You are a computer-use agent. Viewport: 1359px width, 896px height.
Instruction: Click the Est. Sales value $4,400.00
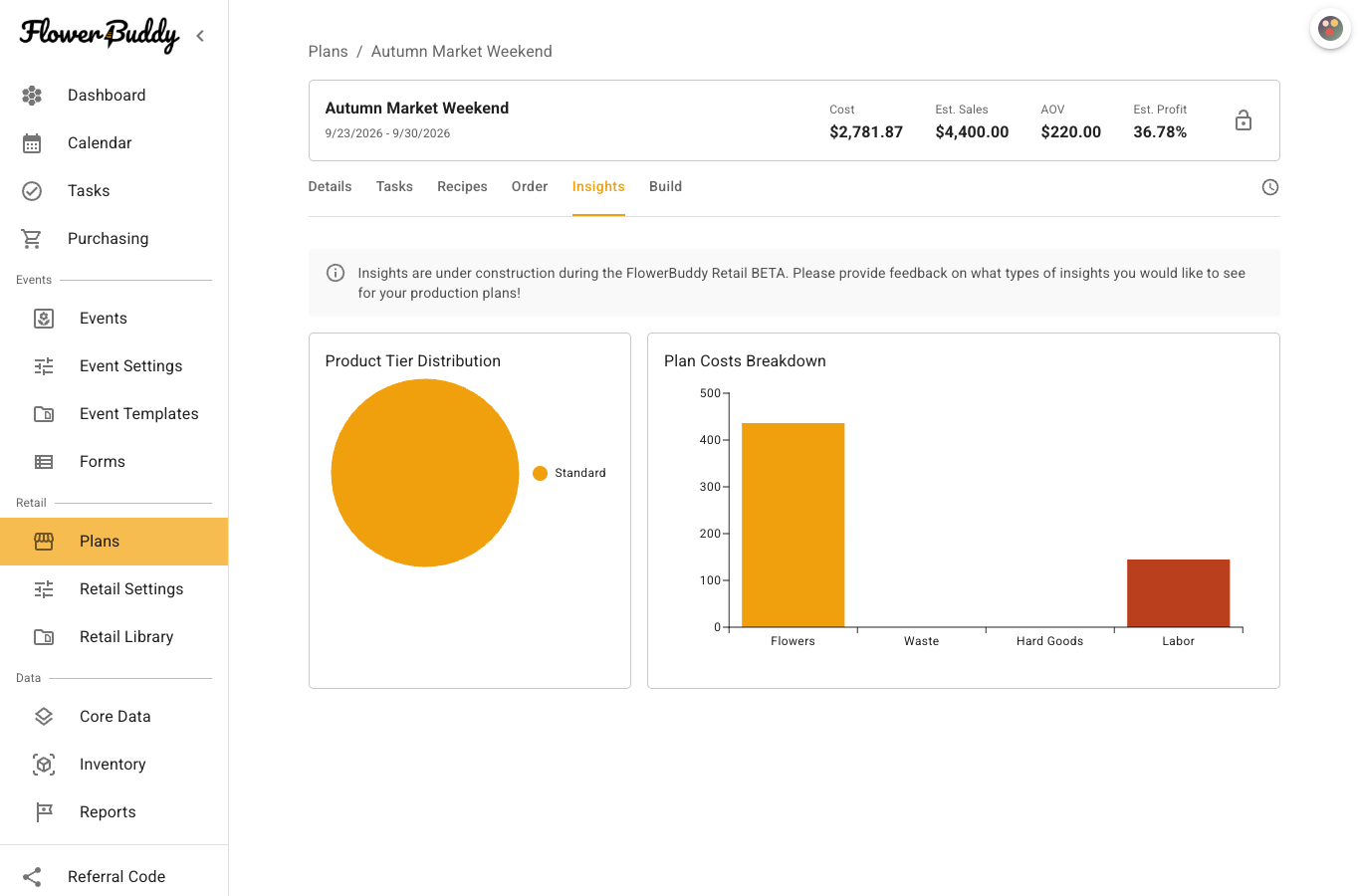(x=972, y=132)
